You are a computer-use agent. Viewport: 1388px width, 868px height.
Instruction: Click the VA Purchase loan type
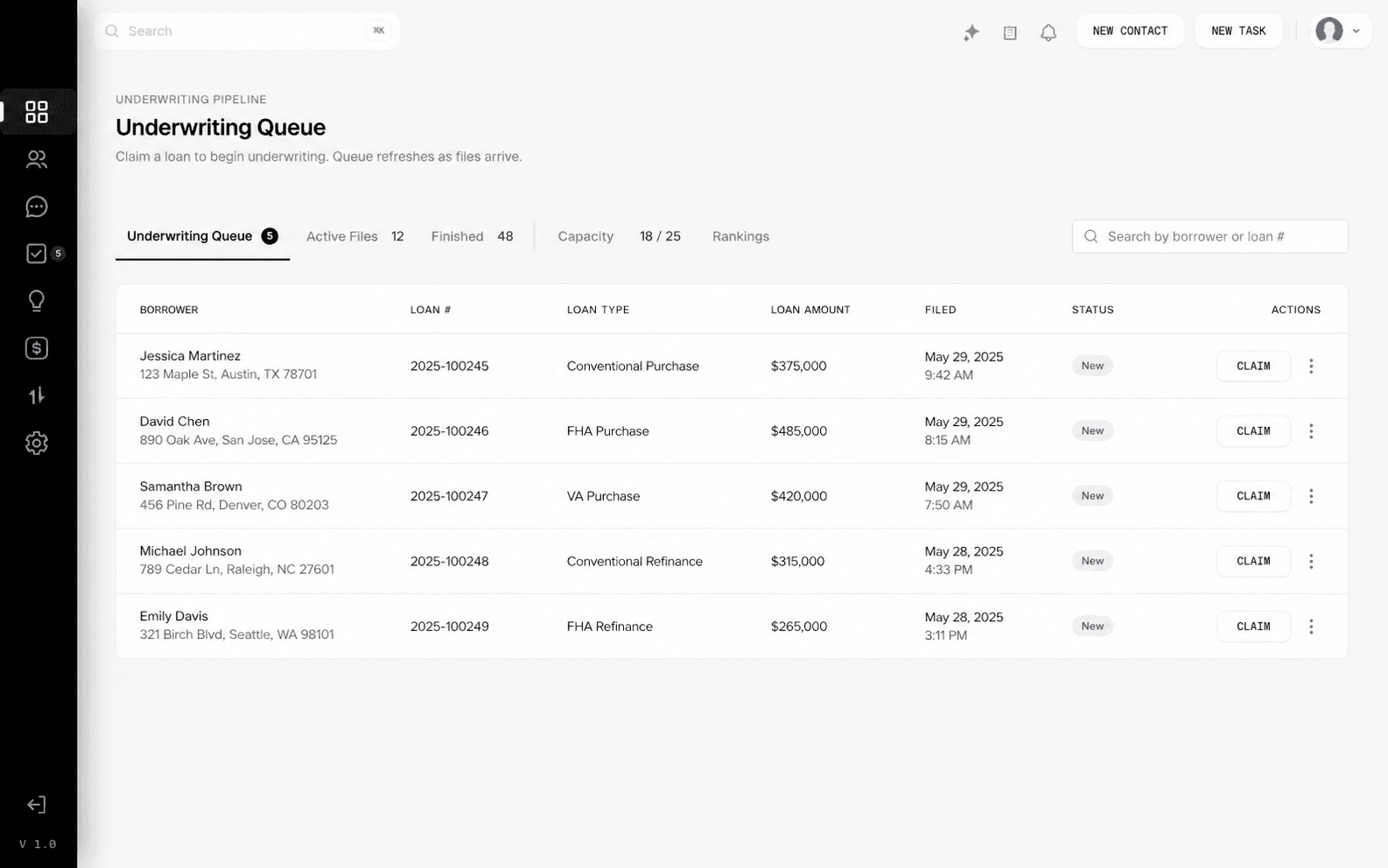(x=603, y=496)
